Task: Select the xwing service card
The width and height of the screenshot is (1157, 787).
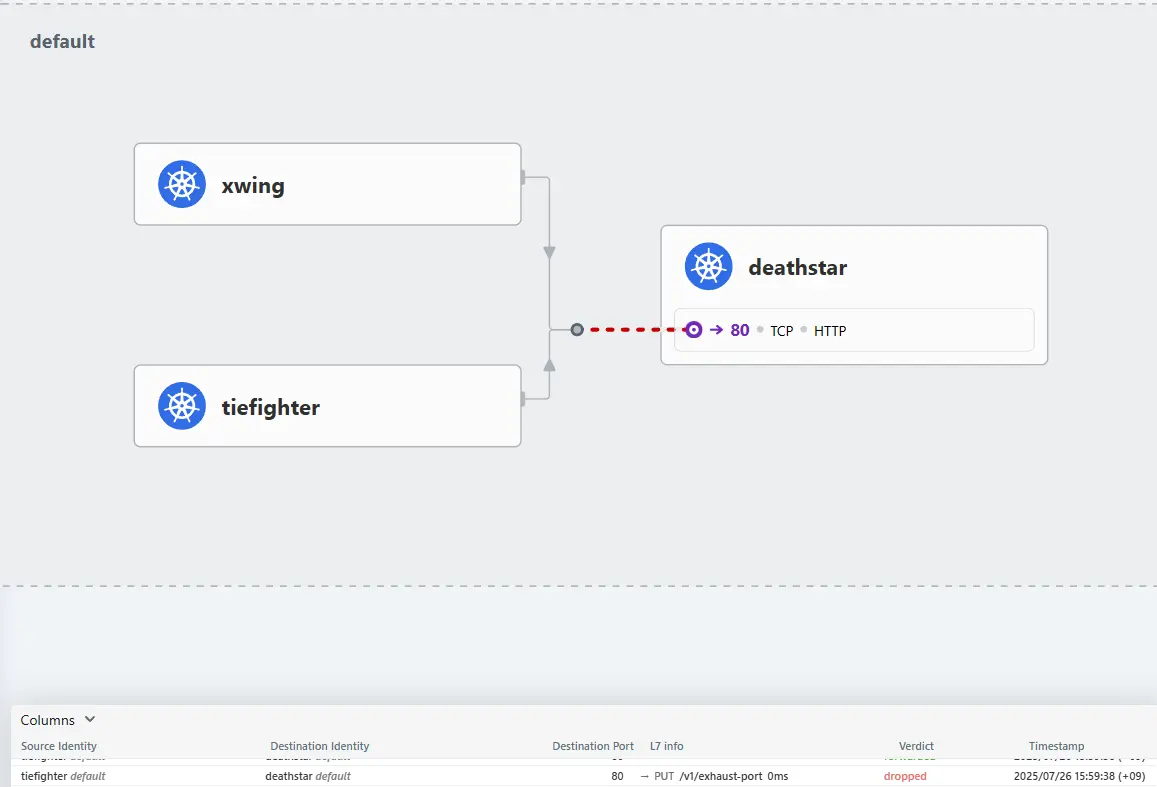Action: (x=328, y=184)
